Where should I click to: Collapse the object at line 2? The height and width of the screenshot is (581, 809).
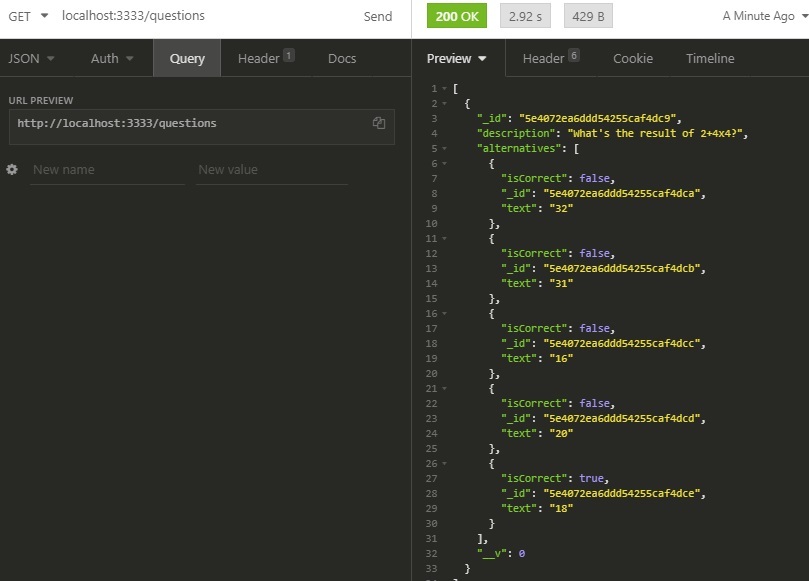444,104
